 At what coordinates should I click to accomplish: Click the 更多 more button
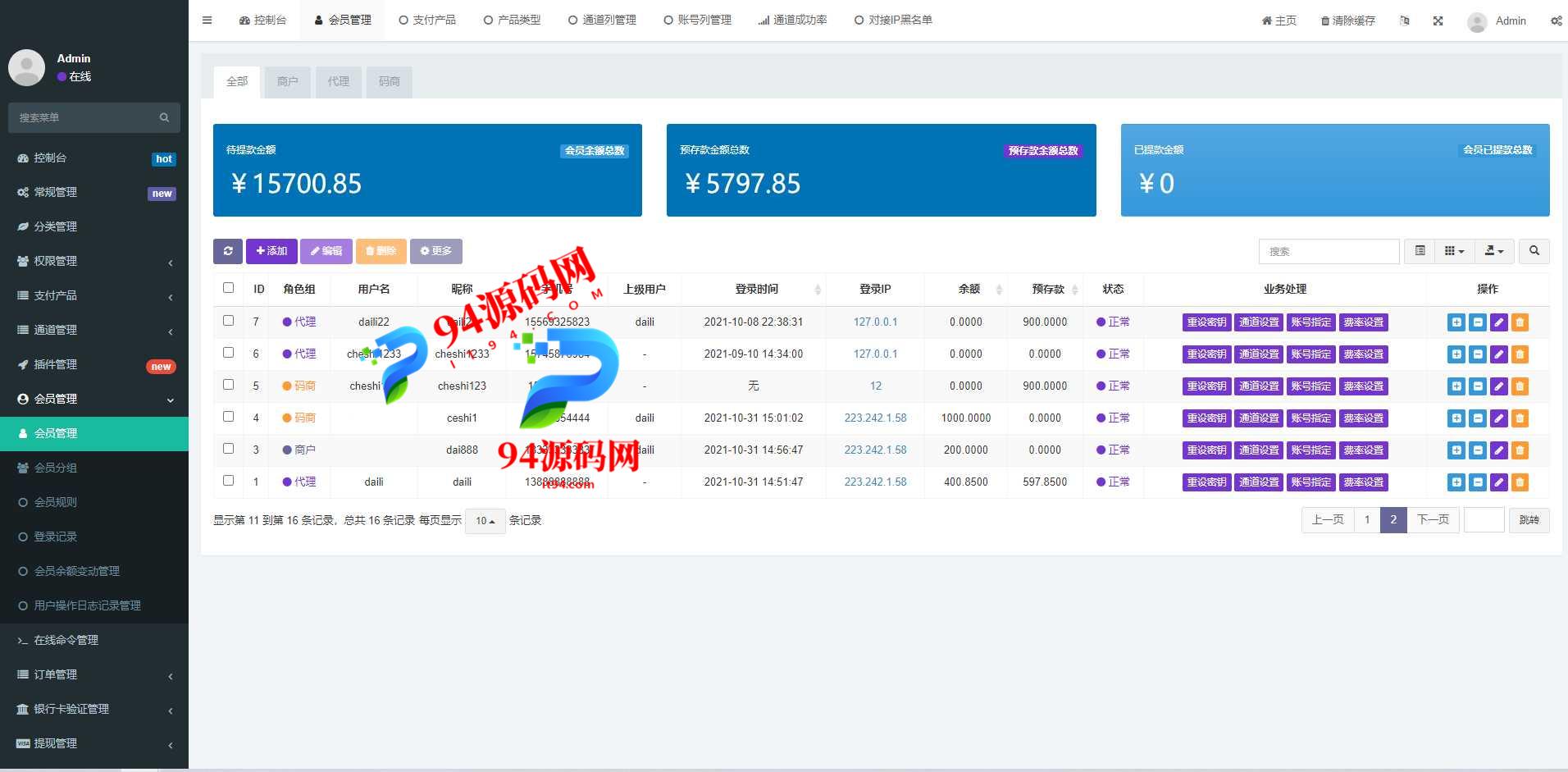436,251
